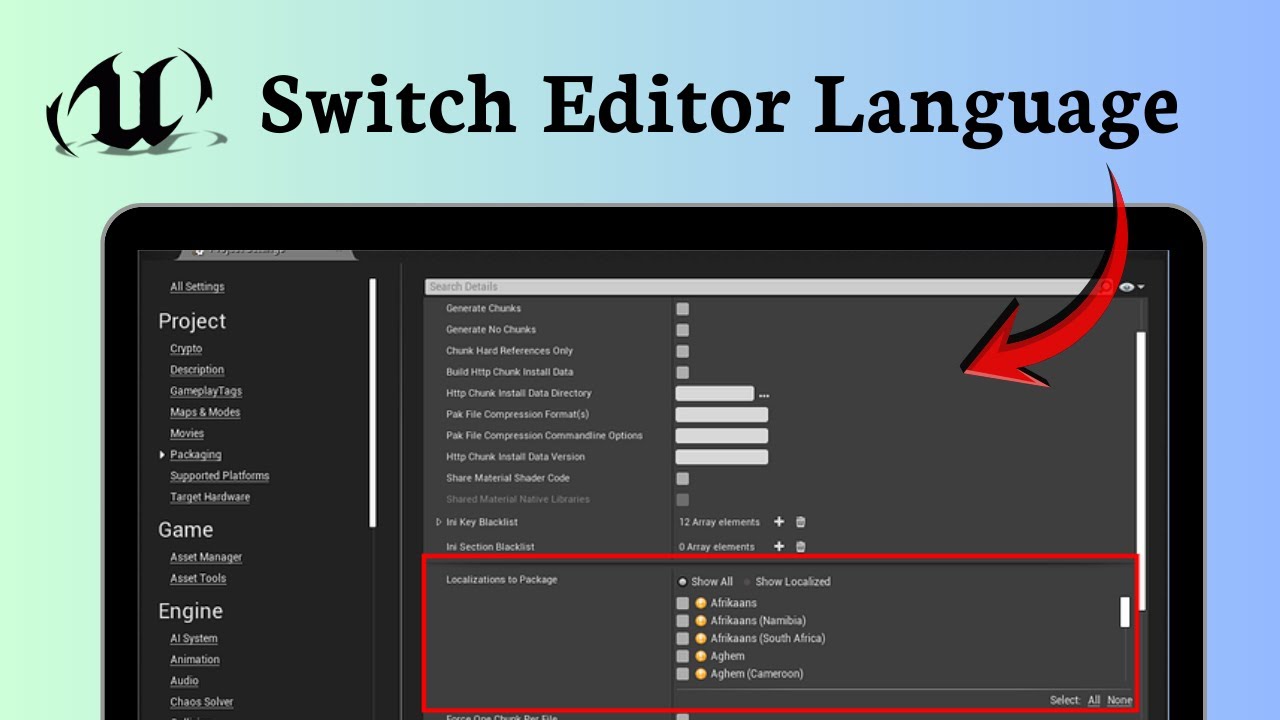Click the globe icon beside Aghem

(x=701, y=656)
